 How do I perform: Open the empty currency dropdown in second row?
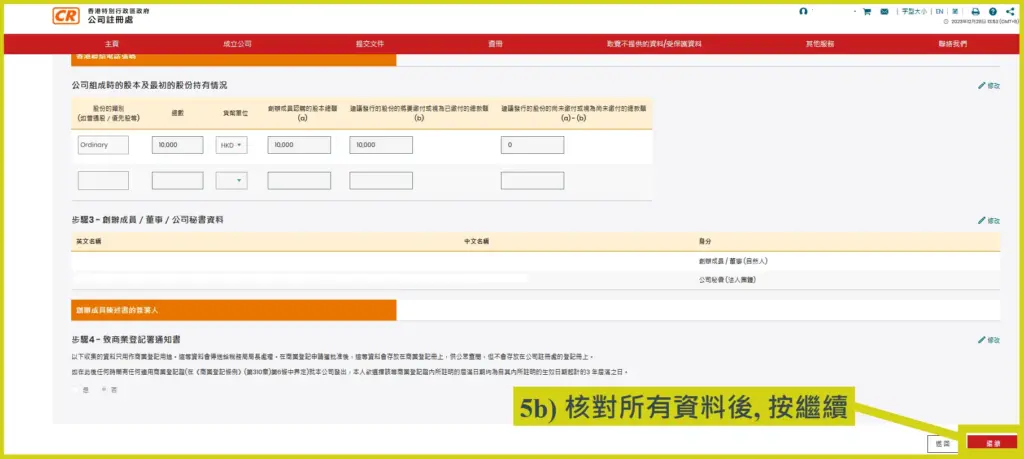tap(231, 181)
